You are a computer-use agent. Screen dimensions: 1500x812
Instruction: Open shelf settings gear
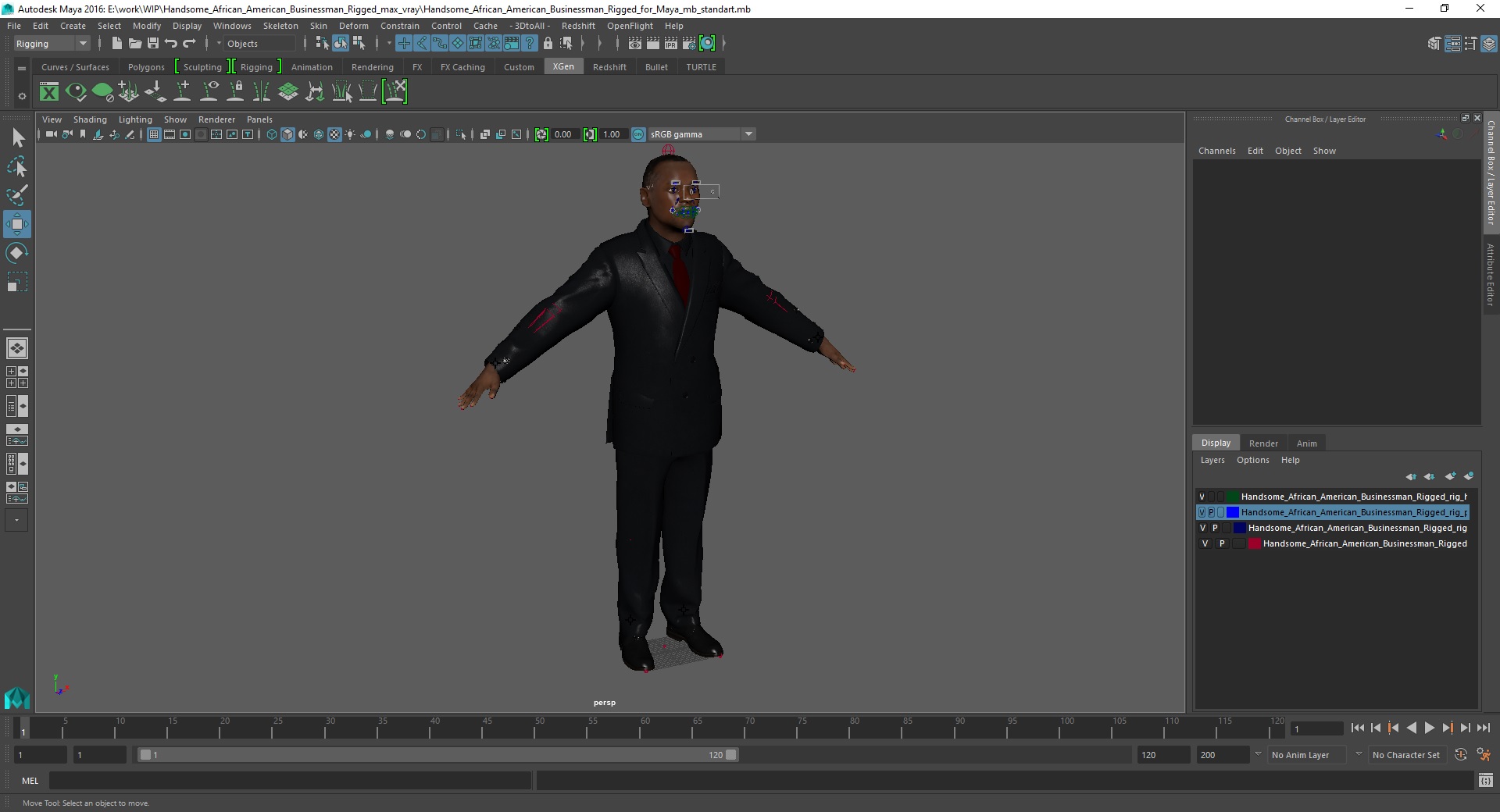(x=22, y=97)
